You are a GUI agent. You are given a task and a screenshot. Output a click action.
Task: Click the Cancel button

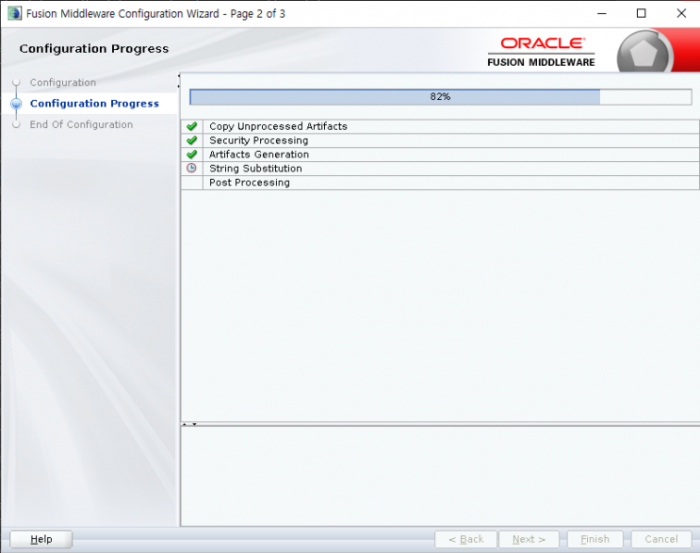[x=661, y=539]
